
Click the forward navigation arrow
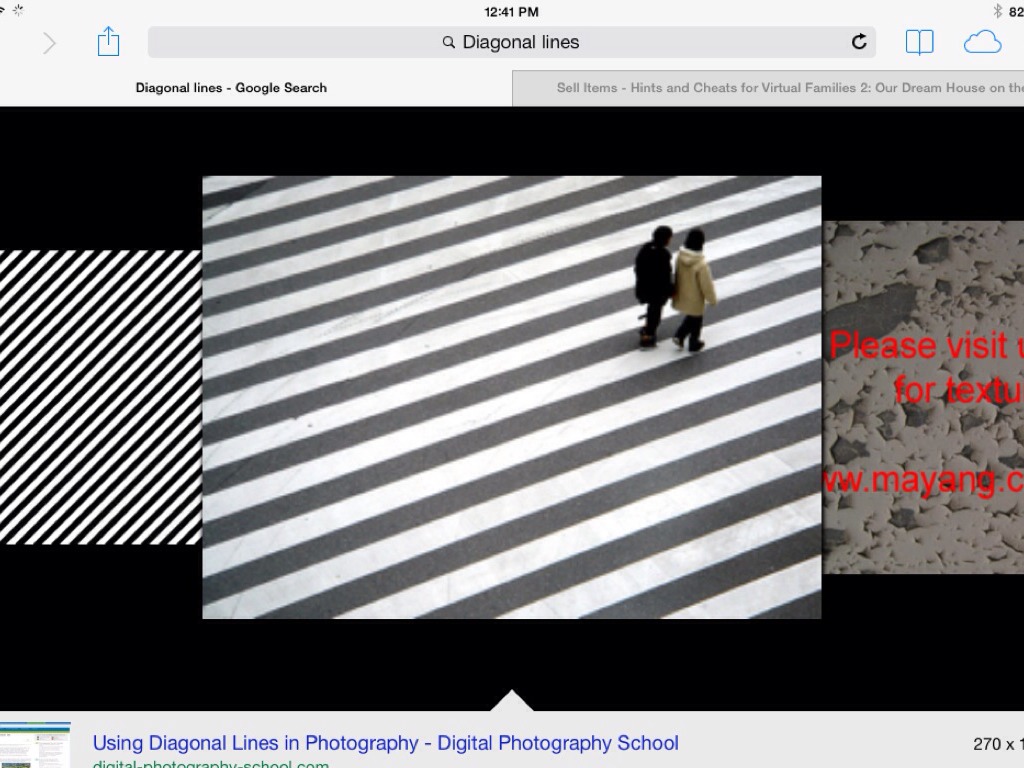click(x=49, y=43)
